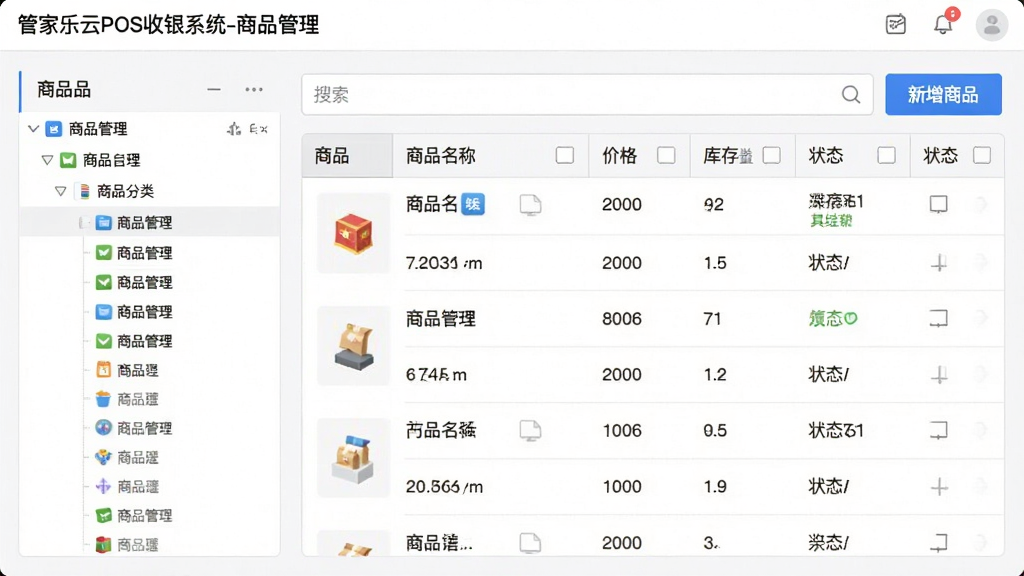Select the tree item with the medal icon
The height and width of the screenshot is (576, 1024).
click(127, 457)
